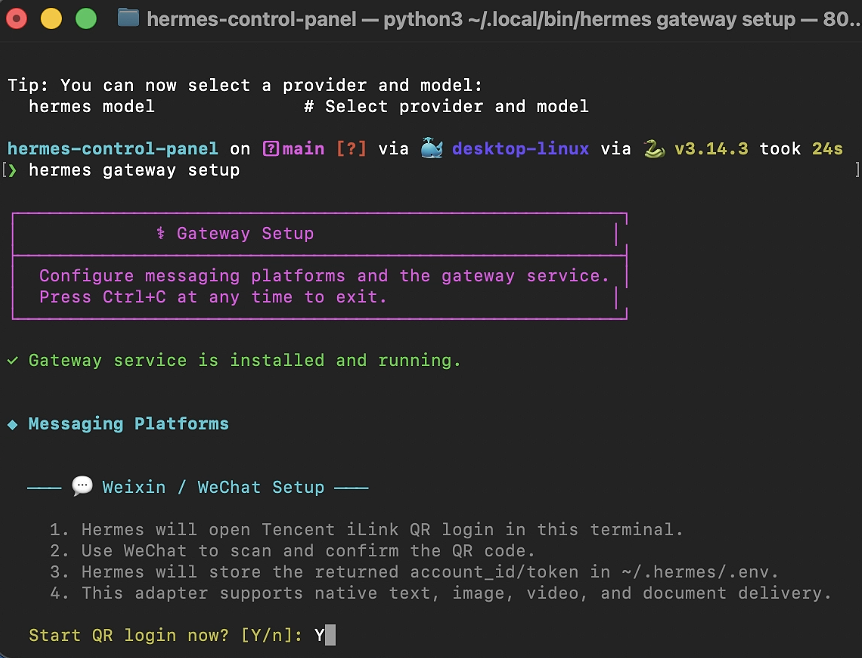This screenshot has width=862, height=658.
Task: Click step 1 about Tencent iLink QR login
Action: click(366, 529)
